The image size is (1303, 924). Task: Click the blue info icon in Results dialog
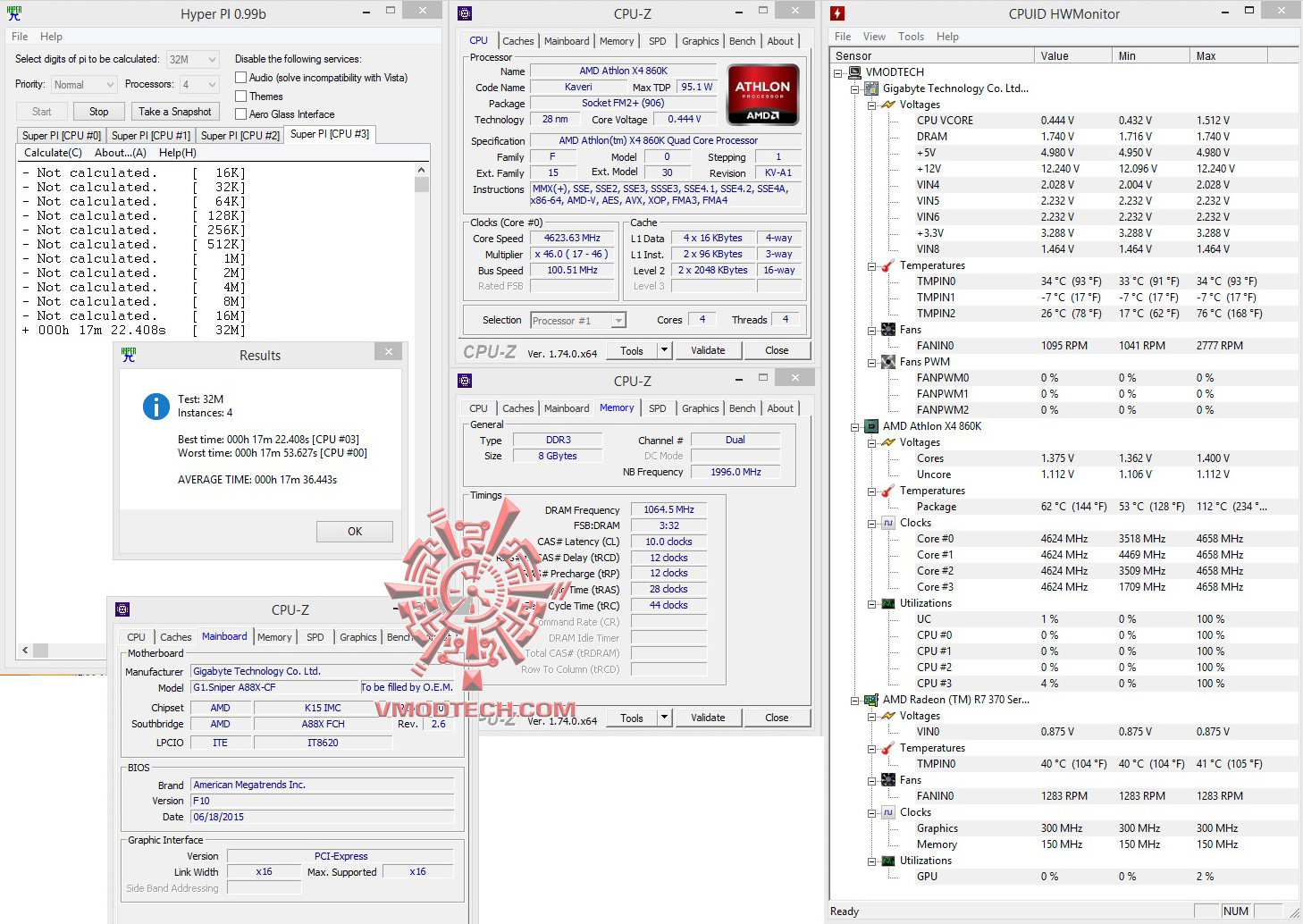pyautogui.click(x=156, y=407)
